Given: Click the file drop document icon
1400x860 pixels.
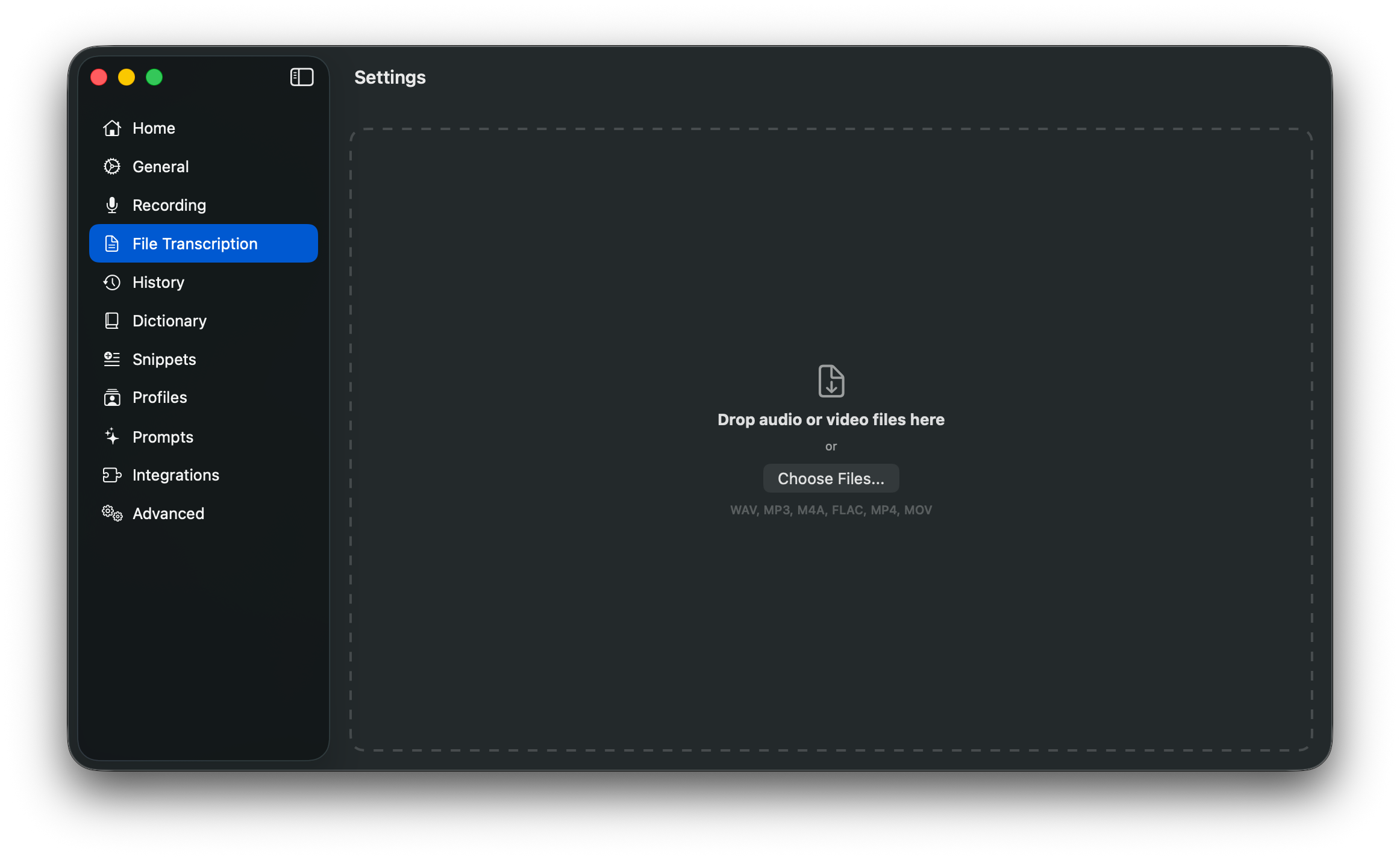Looking at the screenshot, I should tap(831, 381).
